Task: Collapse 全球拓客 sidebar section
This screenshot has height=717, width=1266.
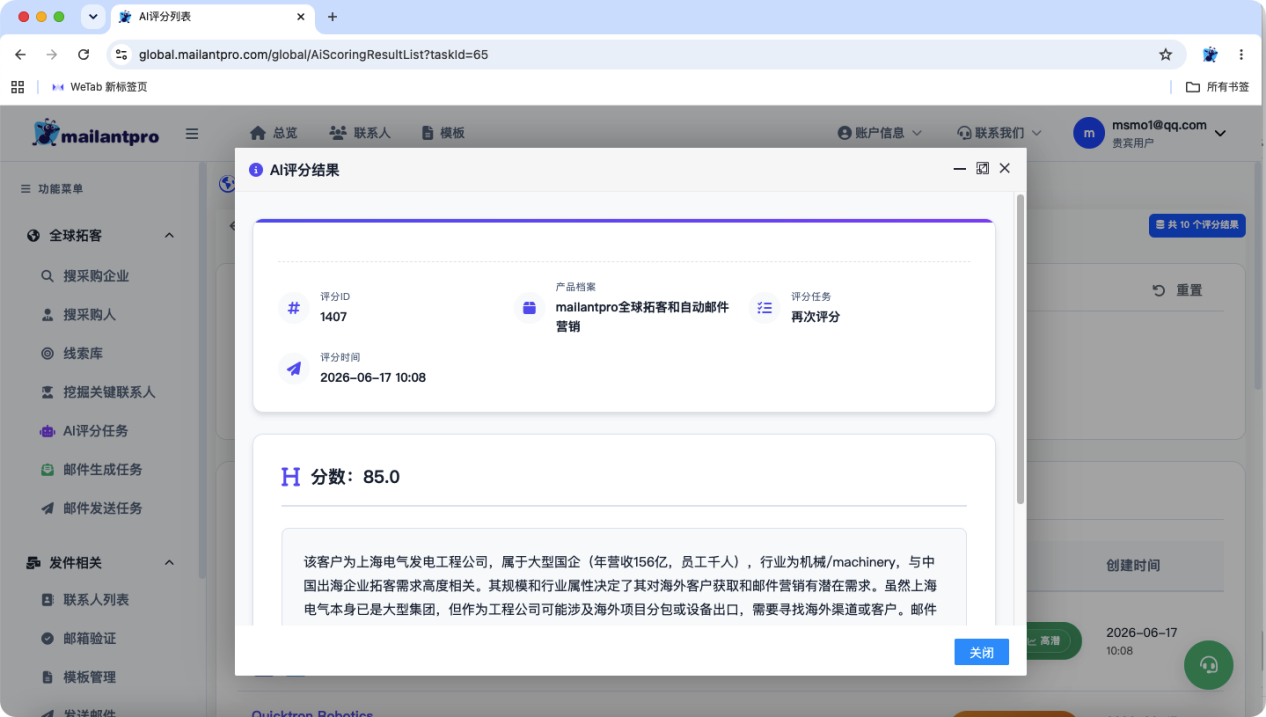Action: 169,236
